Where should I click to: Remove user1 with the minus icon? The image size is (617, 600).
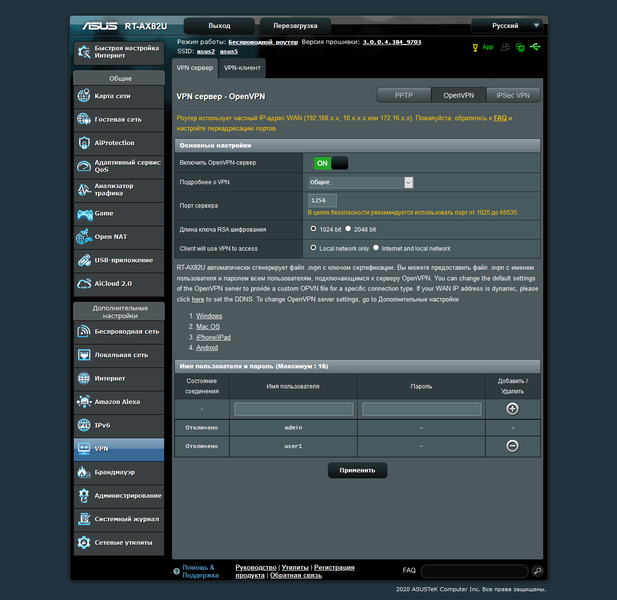click(x=512, y=446)
